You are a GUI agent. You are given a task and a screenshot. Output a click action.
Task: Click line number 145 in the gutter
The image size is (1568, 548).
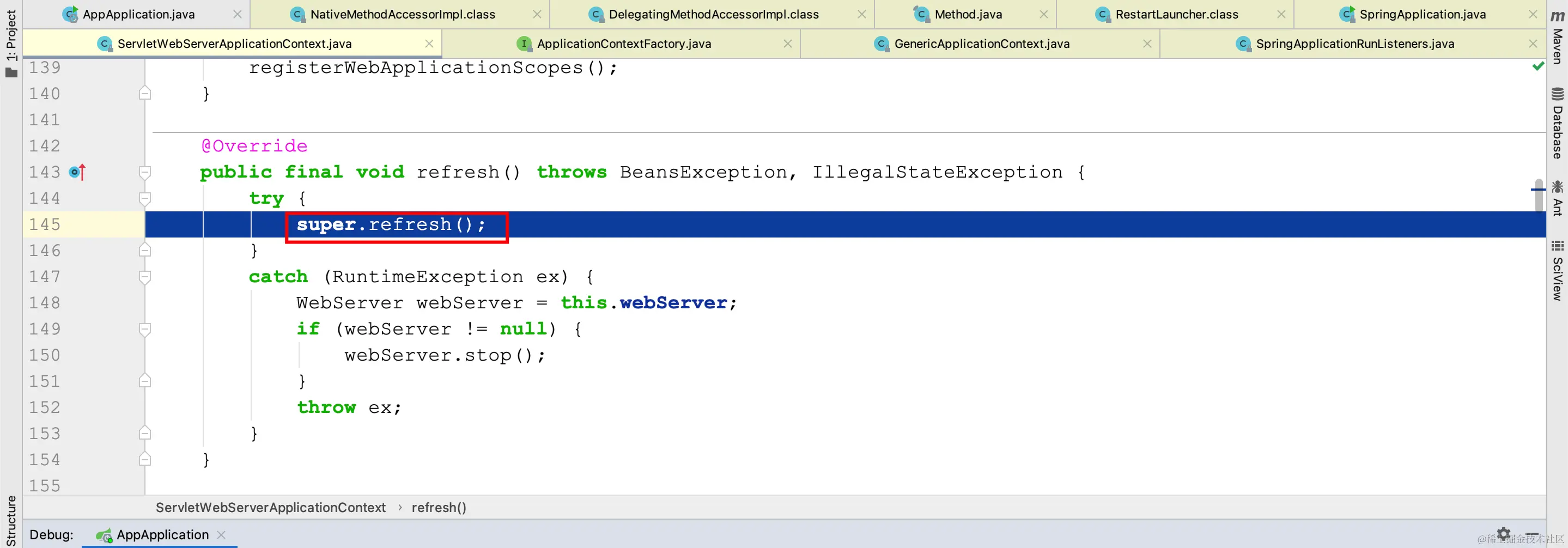tap(45, 224)
